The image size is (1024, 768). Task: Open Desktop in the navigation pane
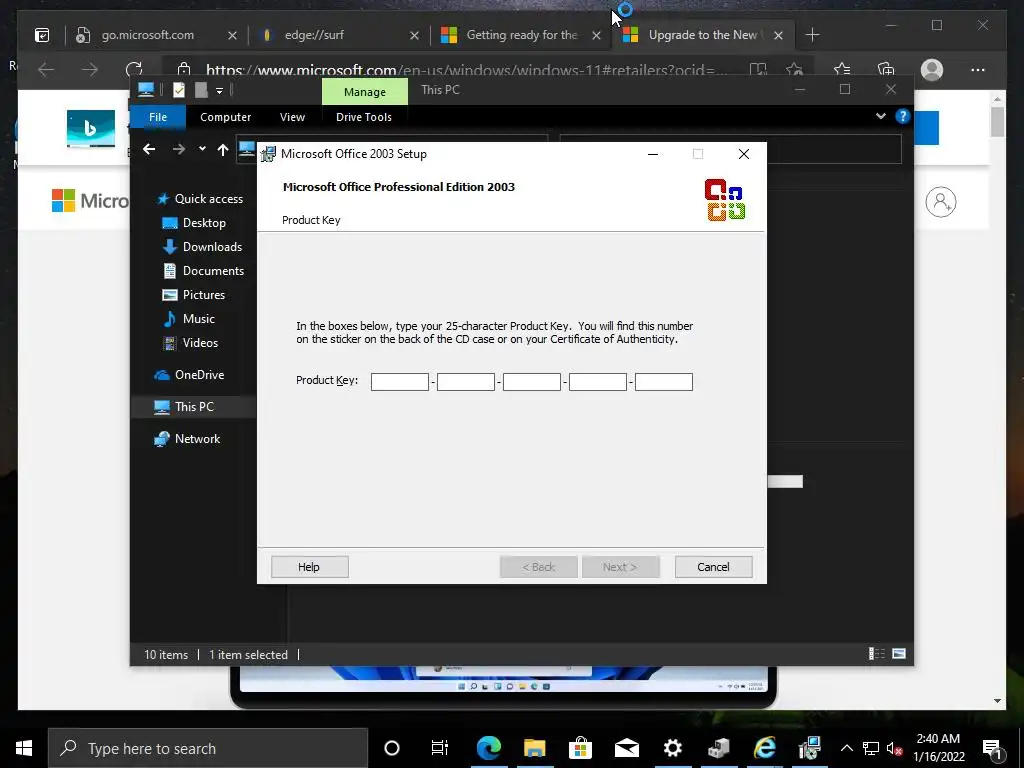(x=193, y=223)
